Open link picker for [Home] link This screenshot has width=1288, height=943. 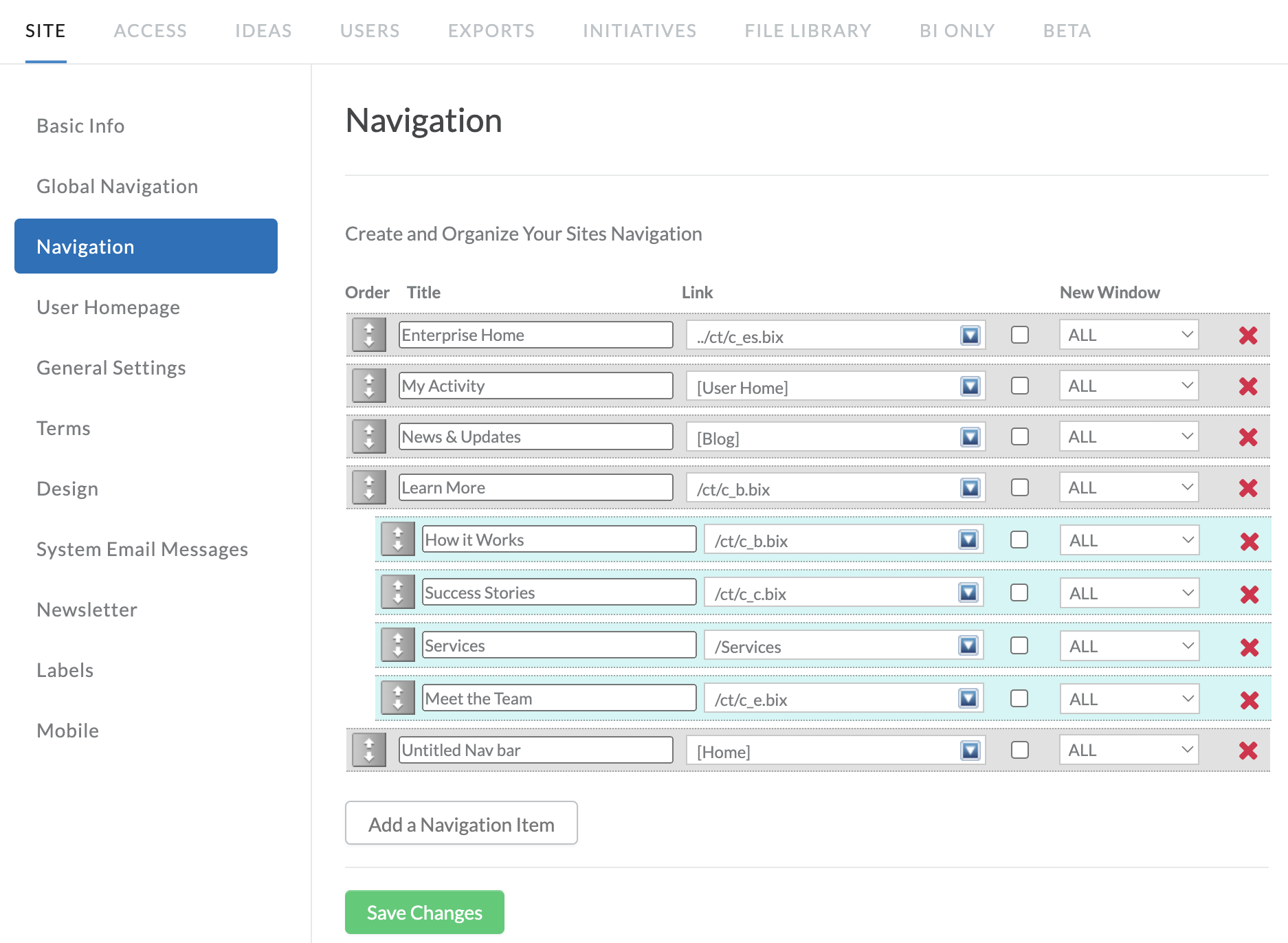[970, 751]
